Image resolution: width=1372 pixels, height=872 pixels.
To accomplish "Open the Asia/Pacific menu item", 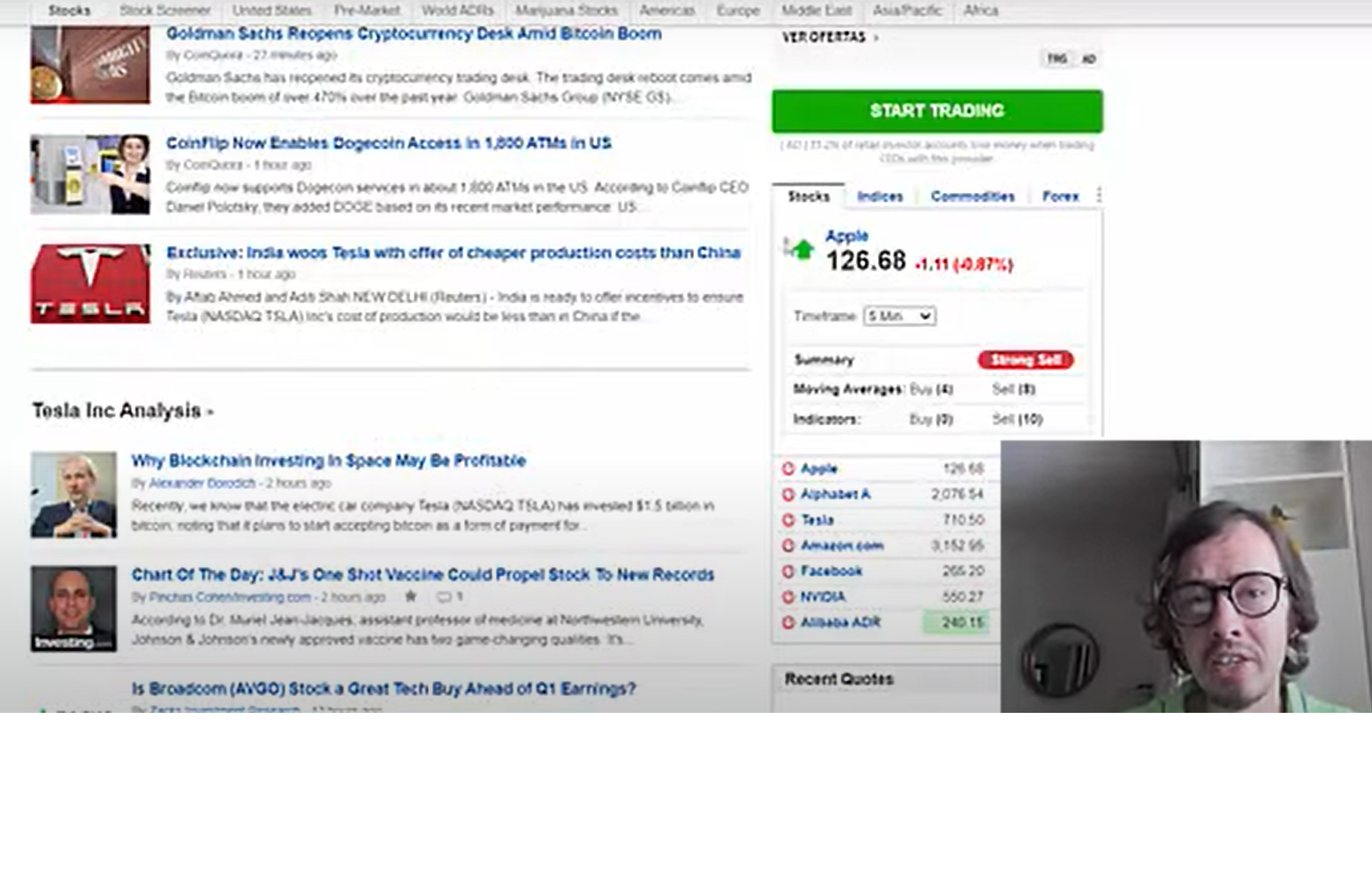I will click(x=907, y=11).
